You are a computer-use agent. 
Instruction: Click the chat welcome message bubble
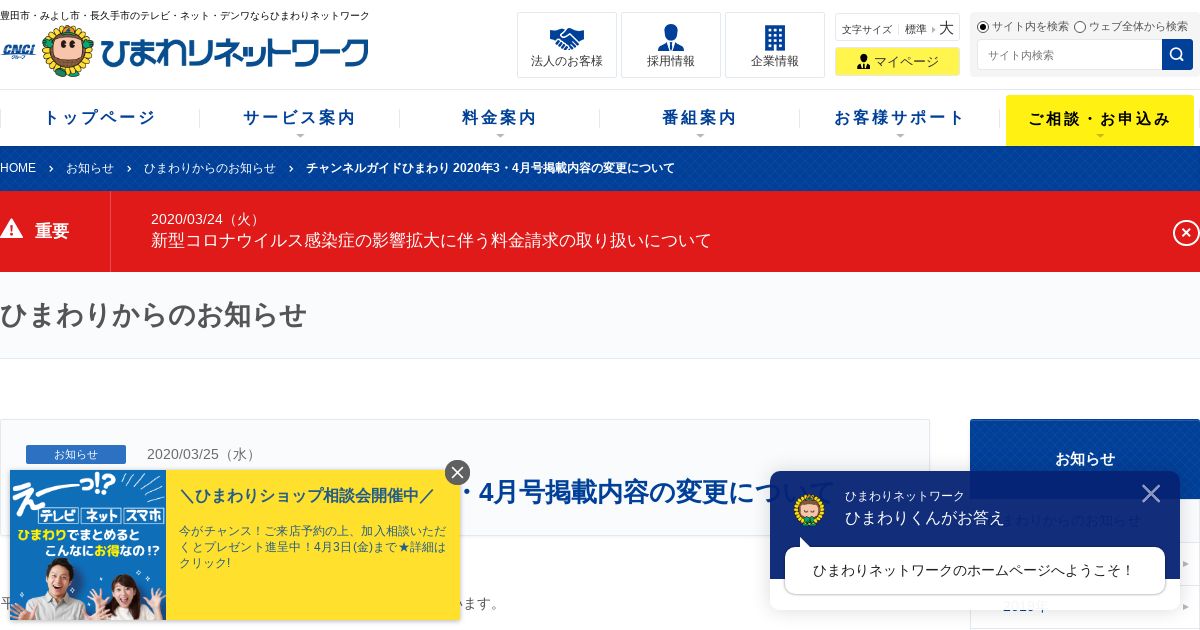[975, 570]
